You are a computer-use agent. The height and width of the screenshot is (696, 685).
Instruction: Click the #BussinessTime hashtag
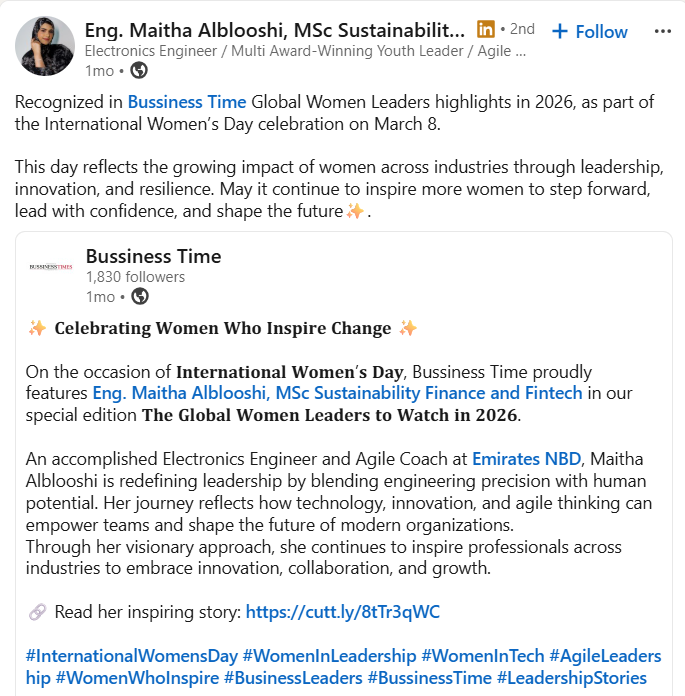click(x=430, y=678)
